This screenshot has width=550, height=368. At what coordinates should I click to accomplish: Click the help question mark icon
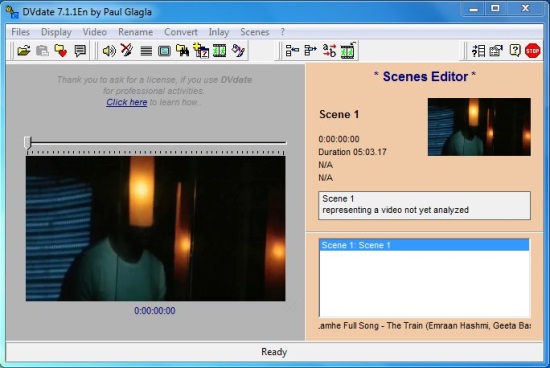515,51
